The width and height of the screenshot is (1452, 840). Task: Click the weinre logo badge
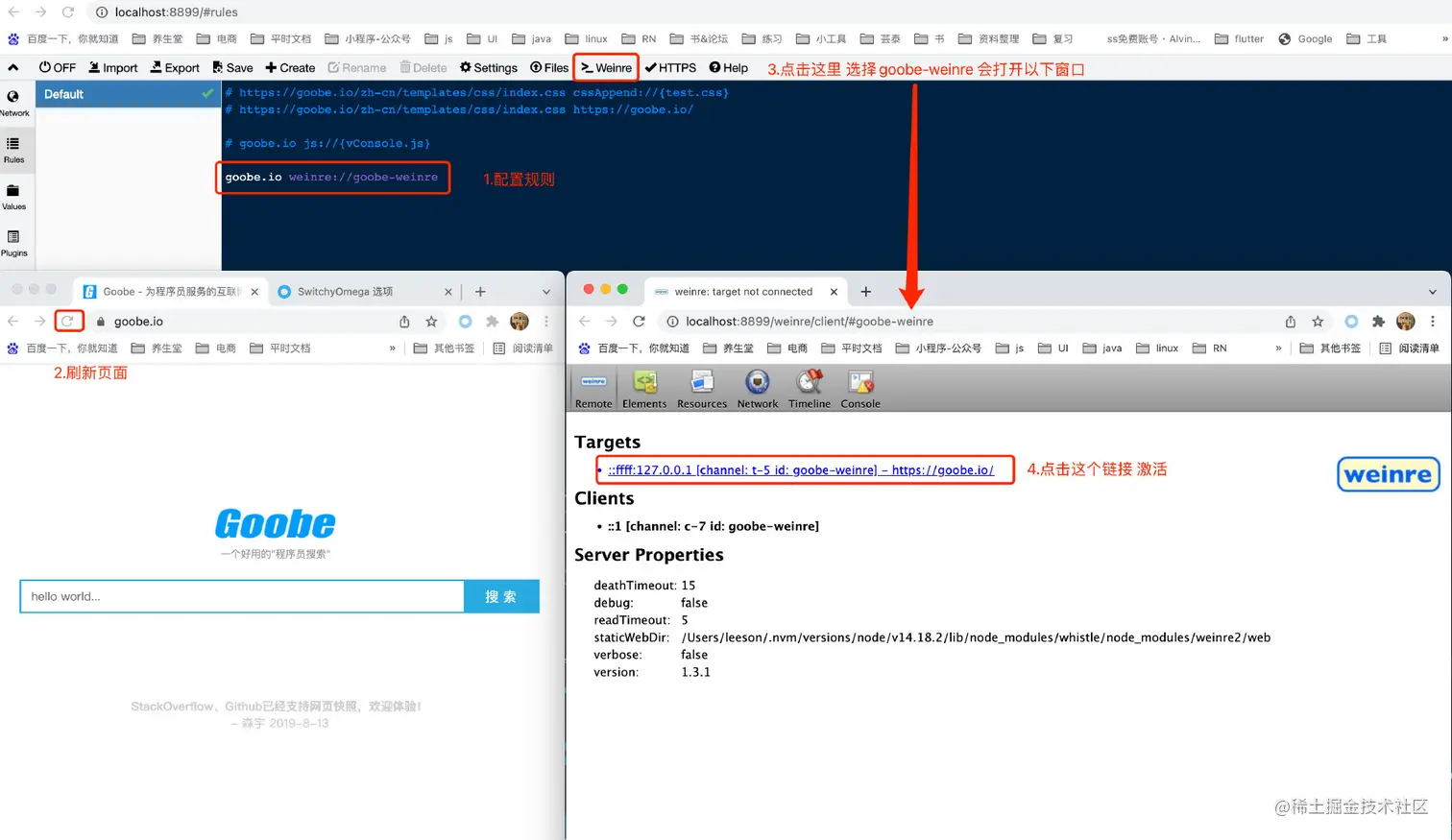tap(1389, 474)
